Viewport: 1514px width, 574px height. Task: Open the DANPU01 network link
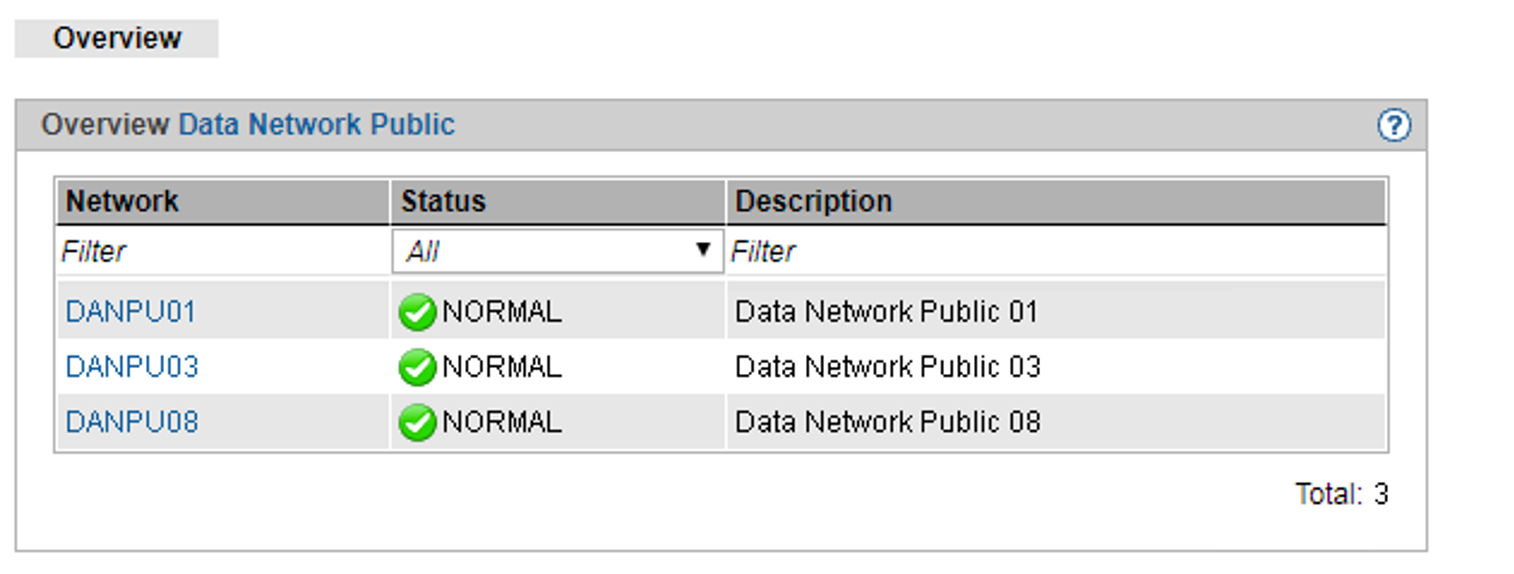(x=131, y=312)
